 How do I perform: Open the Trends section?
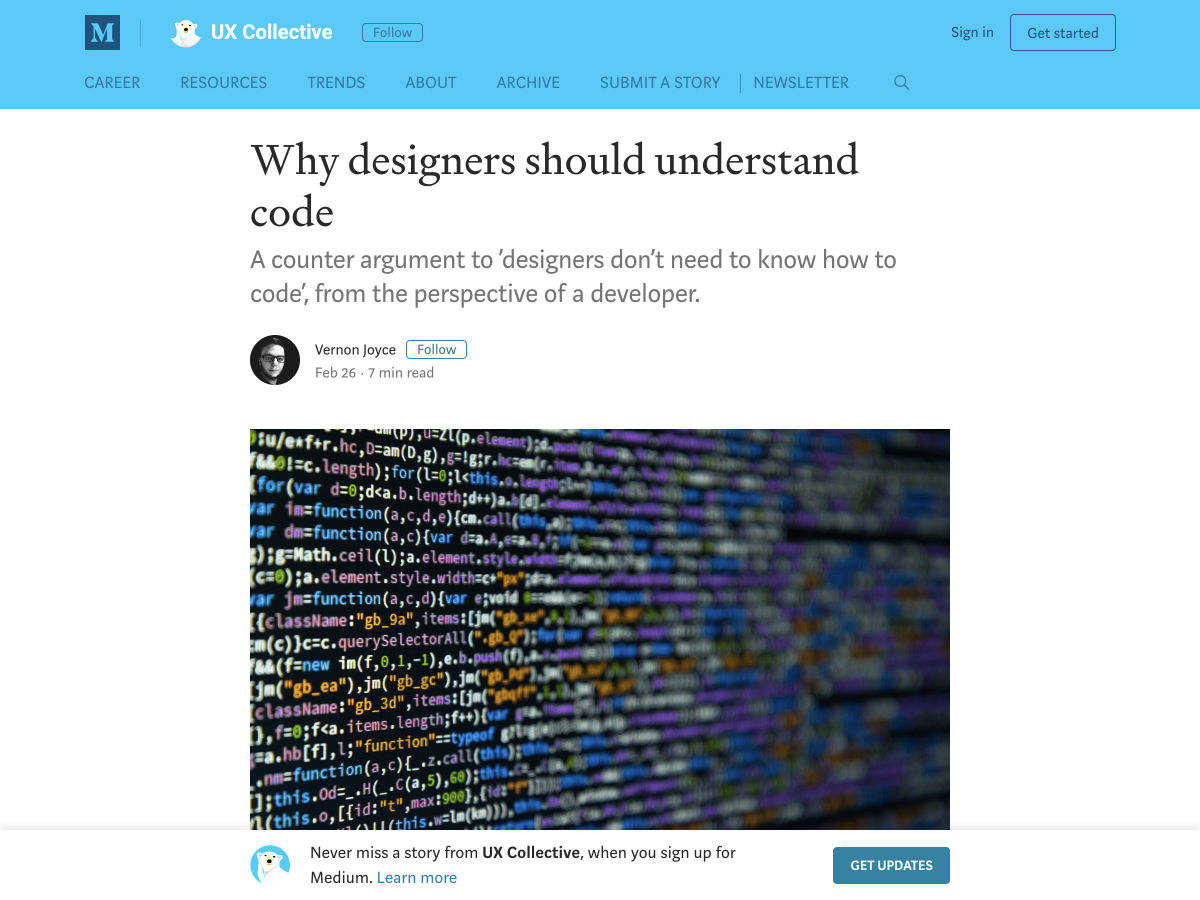(x=336, y=83)
